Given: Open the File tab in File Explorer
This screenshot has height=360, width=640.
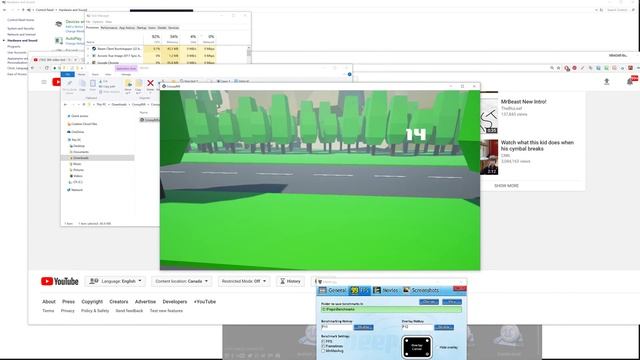Looking at the screenshot, I should click(67, 74).
